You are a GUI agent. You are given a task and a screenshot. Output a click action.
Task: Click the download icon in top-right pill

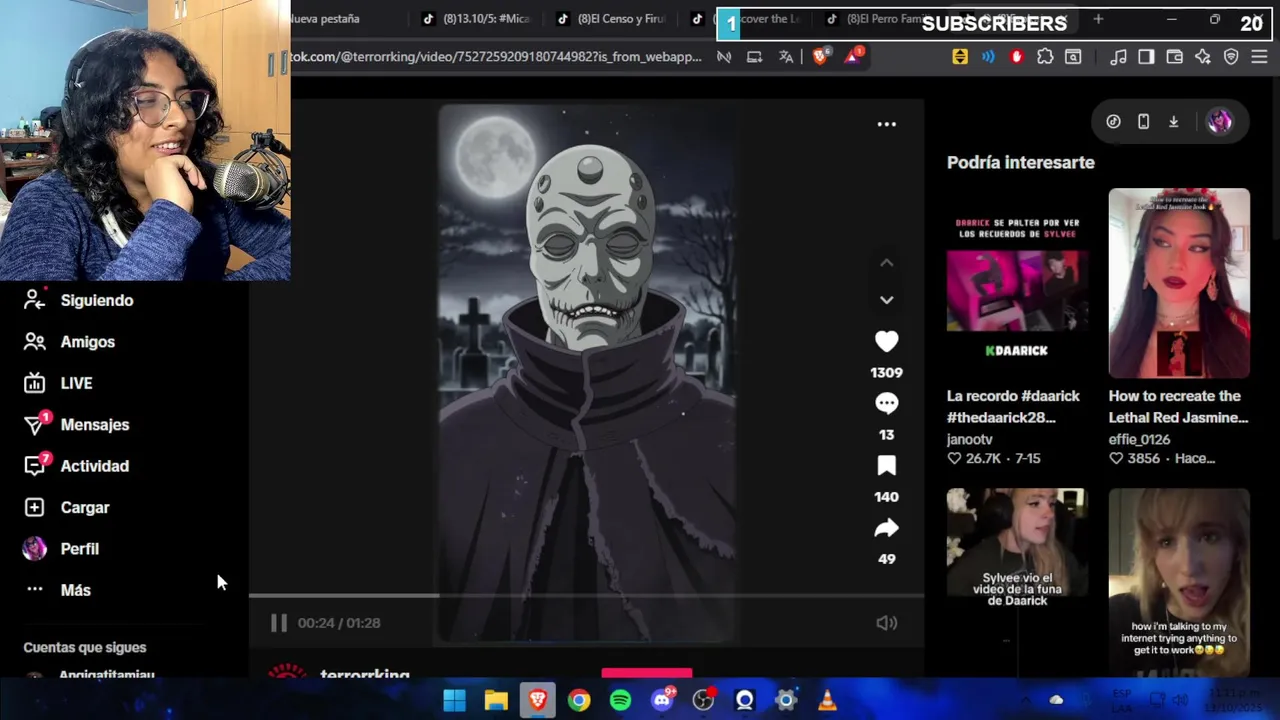click(x=1173, y=122)
